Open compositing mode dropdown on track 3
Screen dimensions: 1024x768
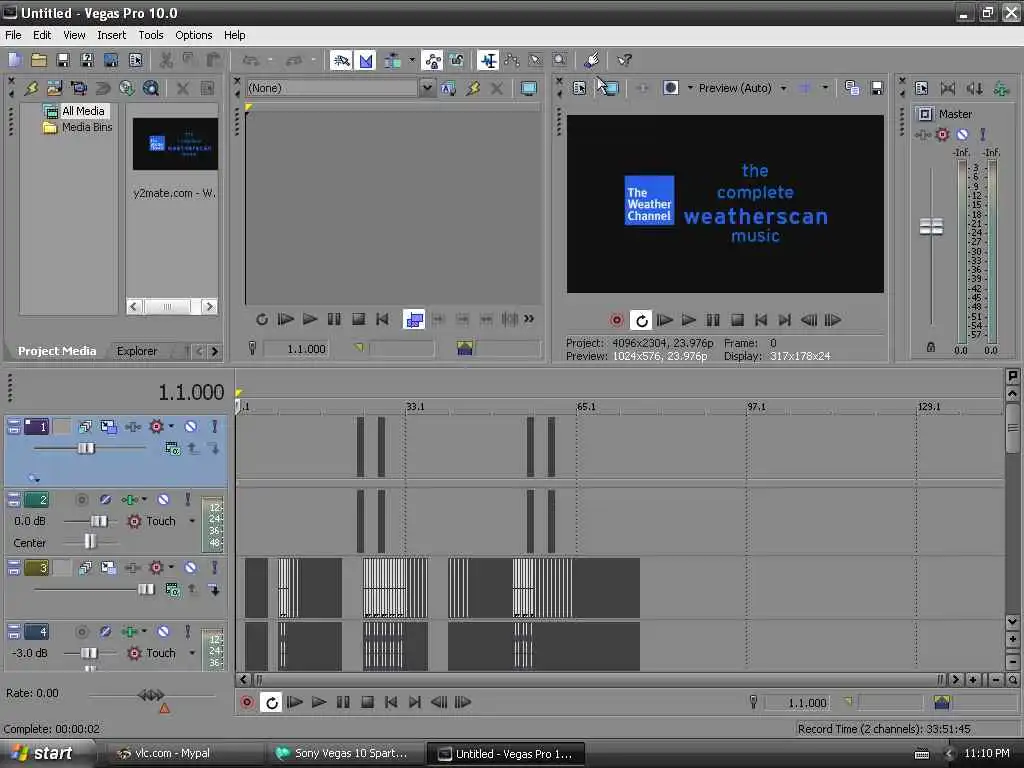pos(172,590)
